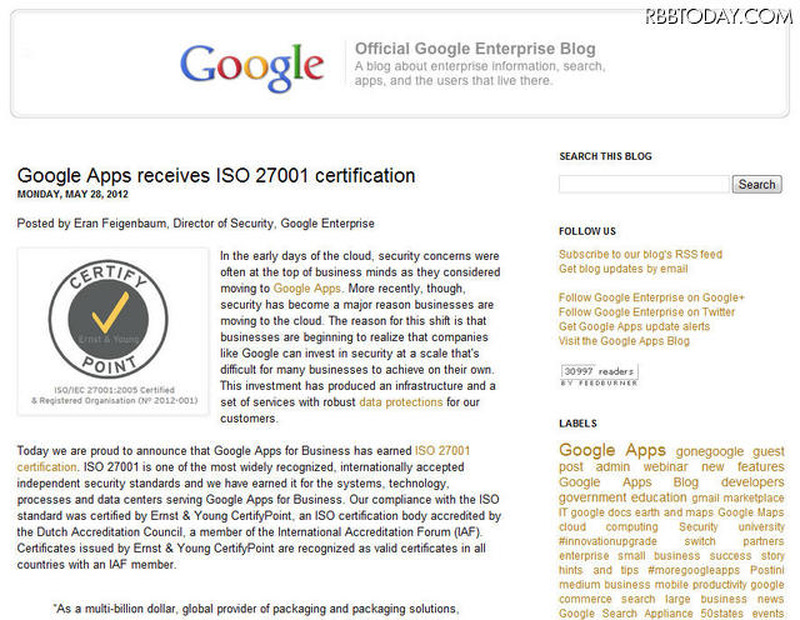800x620 pixels.
Task: Select the large Google Apps label
Action: coord(612,450)
